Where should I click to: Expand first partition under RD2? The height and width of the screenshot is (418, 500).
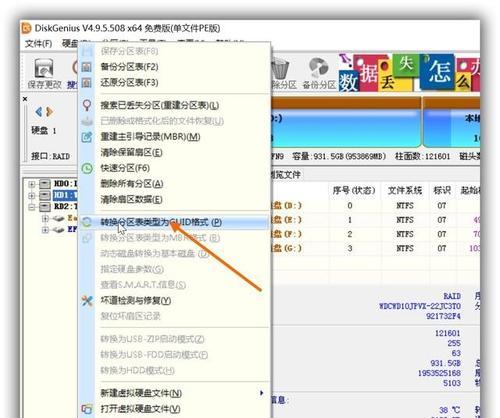click(45, 219)
